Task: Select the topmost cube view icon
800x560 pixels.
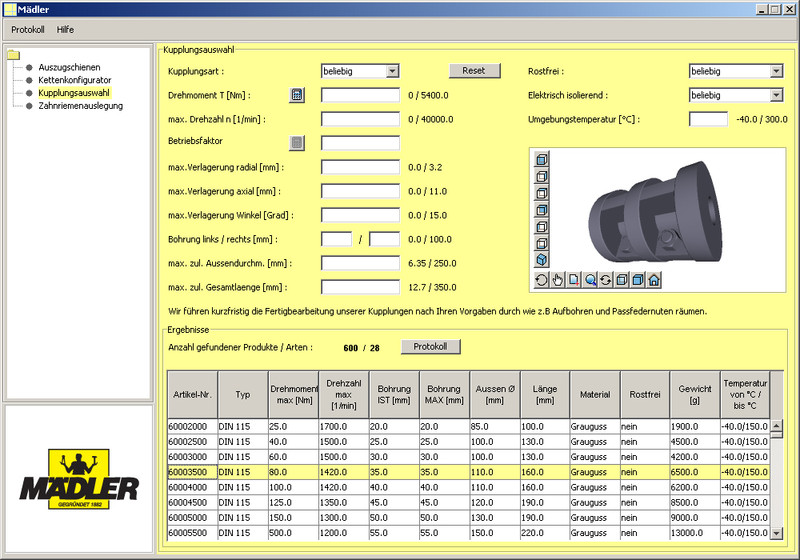Action: point(541,159)
